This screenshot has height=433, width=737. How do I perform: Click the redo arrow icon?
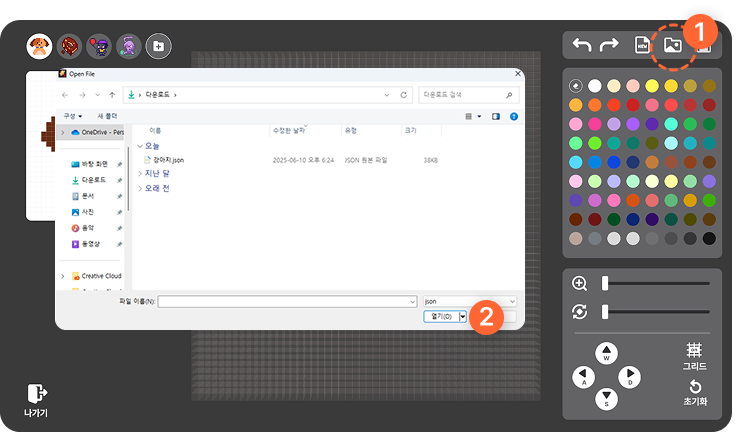(609, 45)
